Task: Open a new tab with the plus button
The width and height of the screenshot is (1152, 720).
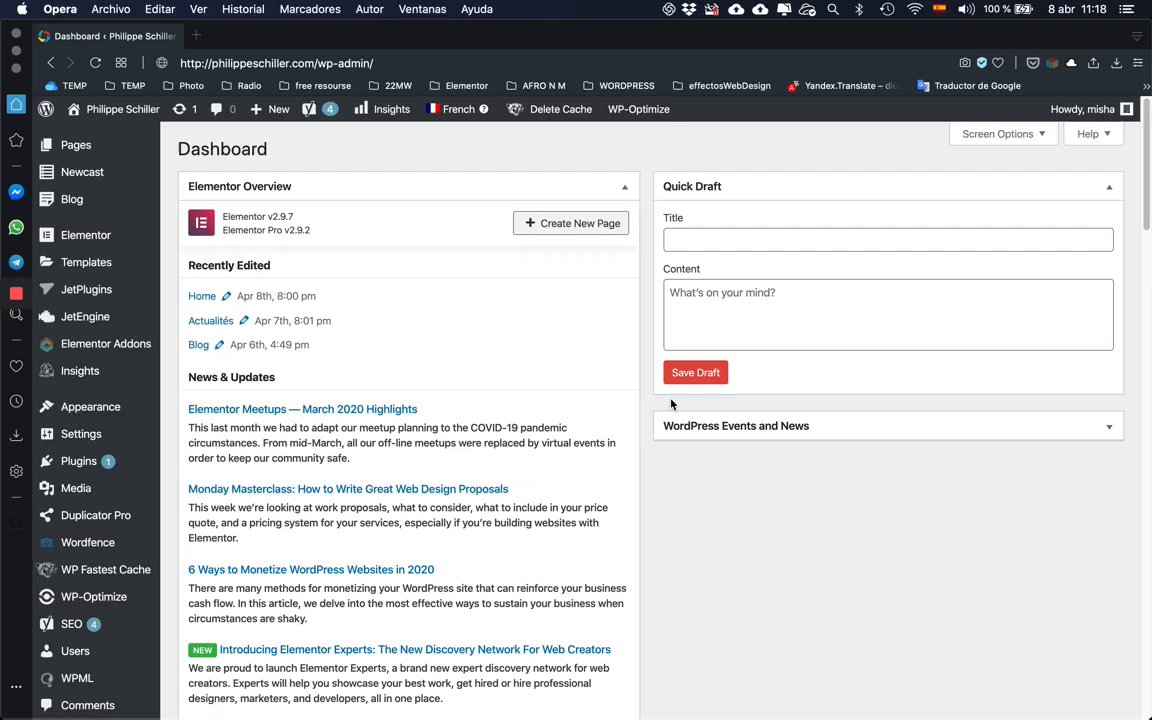Action: coord(196,35)
